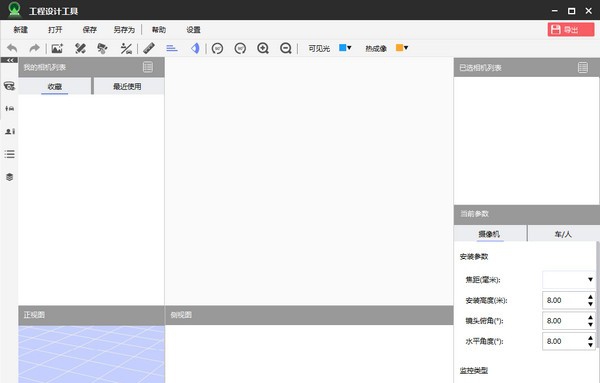Decrease 安装高度 with down arrow
The height and width of the screenshot is (383, 600).
point(590,304)
